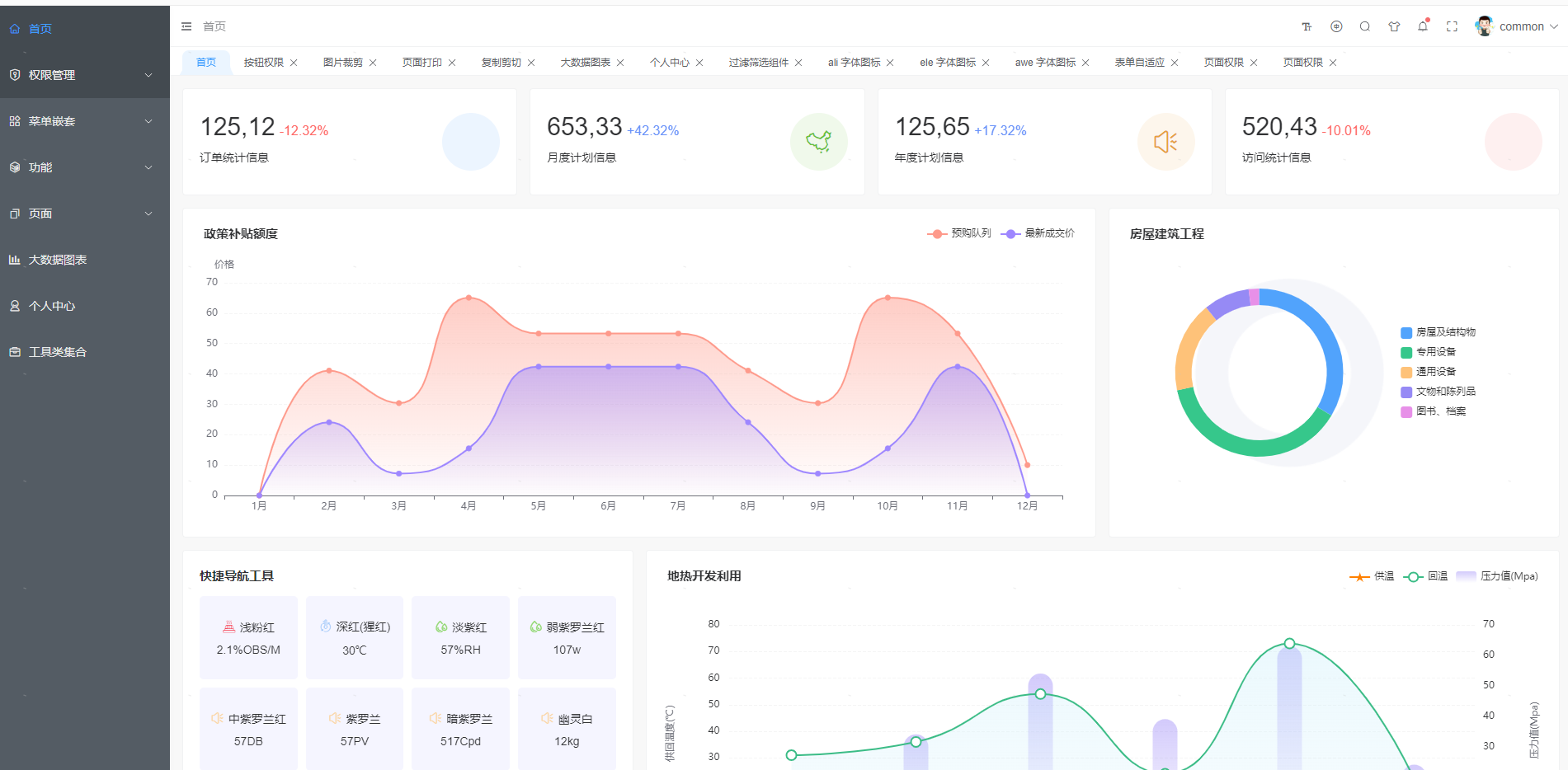Toggle the 供温 legend series
The image size is (1568, 770).
[1372, 576]
